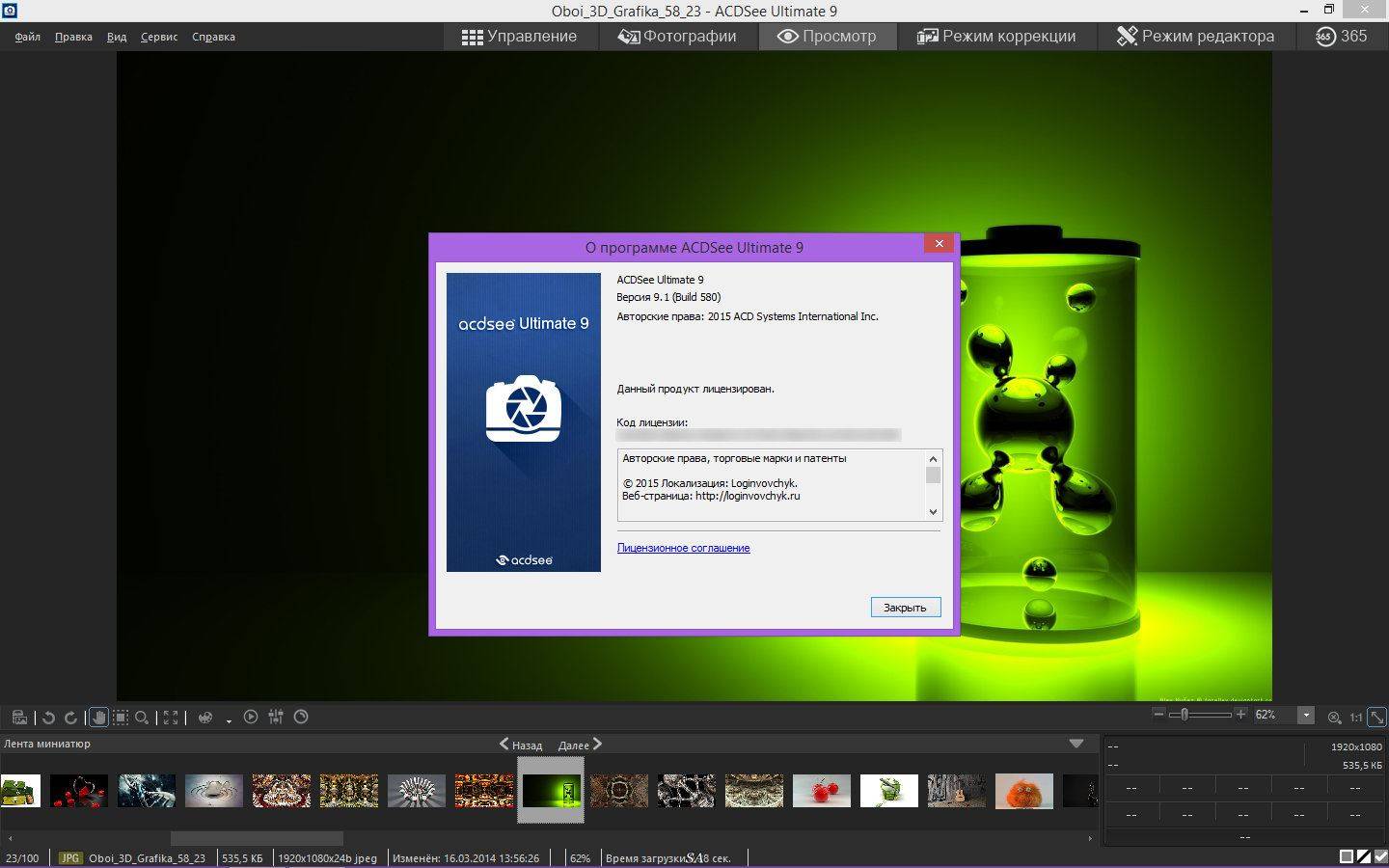Image resolution: width=1389 pixels, height=868 pixels.
Task: Click 'Изменён: 16.03.2014 13:56:26' in status bar
Action: [x=466, y=857]
